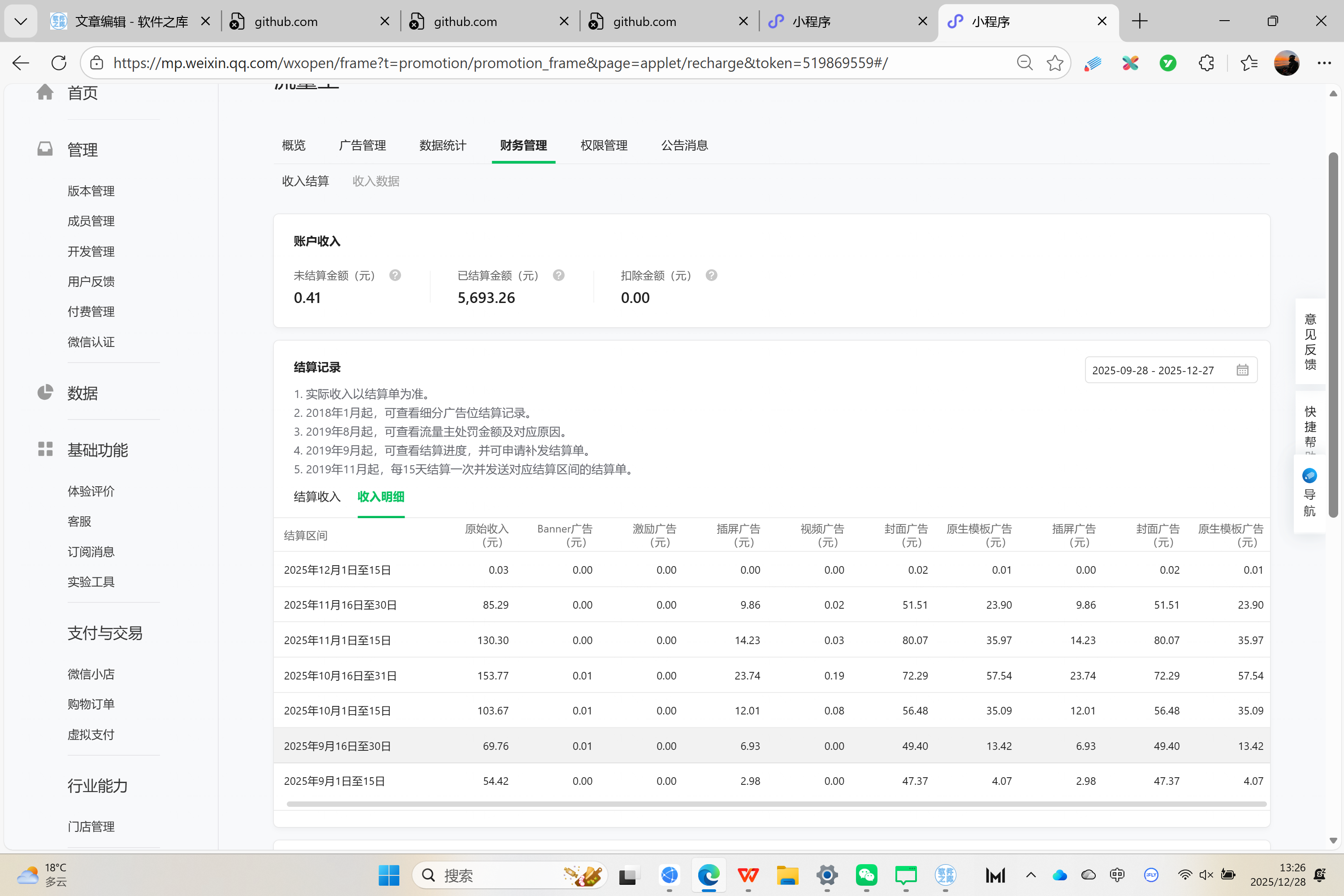Click help icon beside 已结算金额
This screenshot has width=1344, height=896.
pyautogui.click(x=559, y=275)
